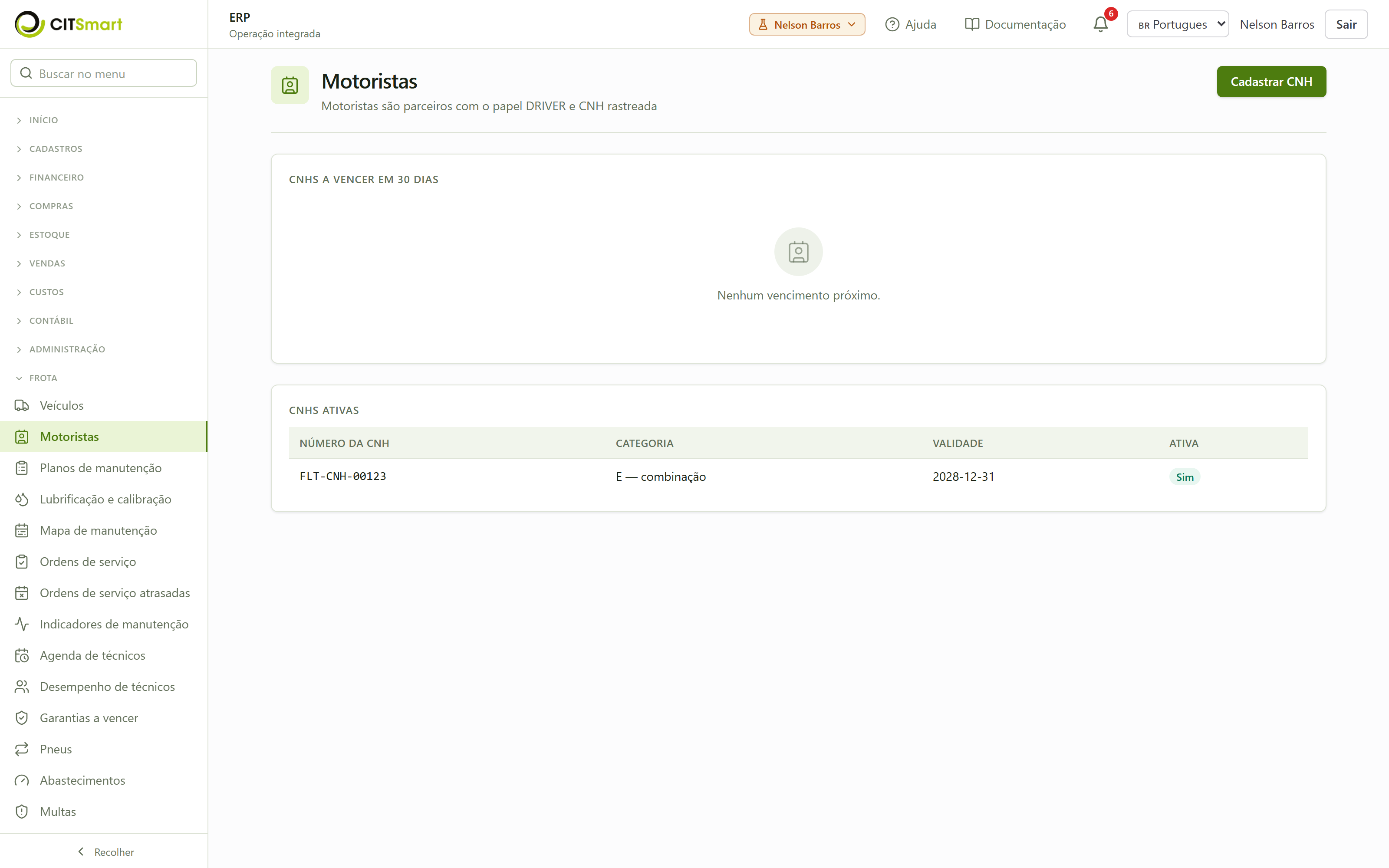
Task: Open the notifications bell icon
Action: point(1100,25)
